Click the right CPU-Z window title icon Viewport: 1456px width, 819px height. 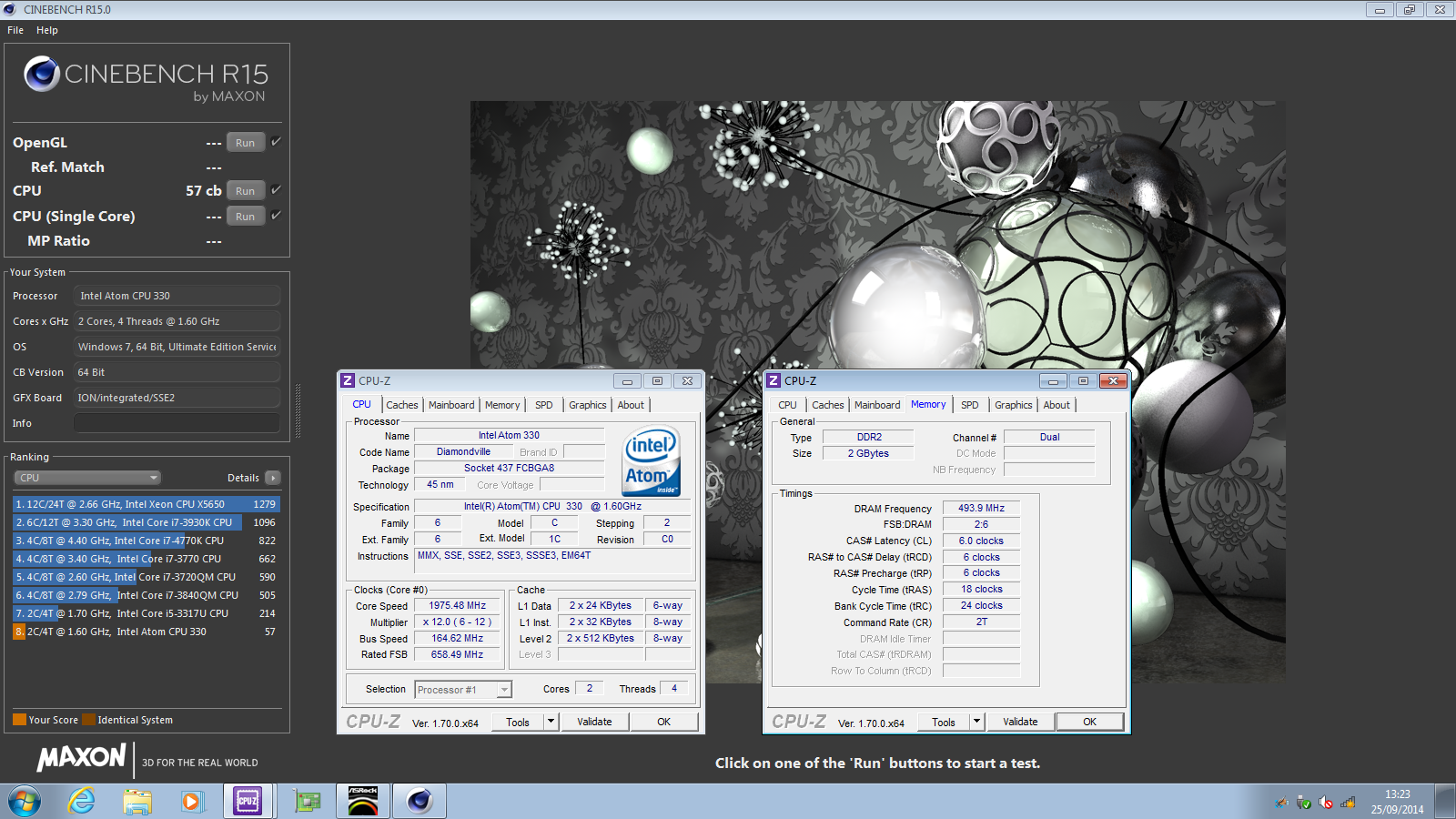point(773,380)
